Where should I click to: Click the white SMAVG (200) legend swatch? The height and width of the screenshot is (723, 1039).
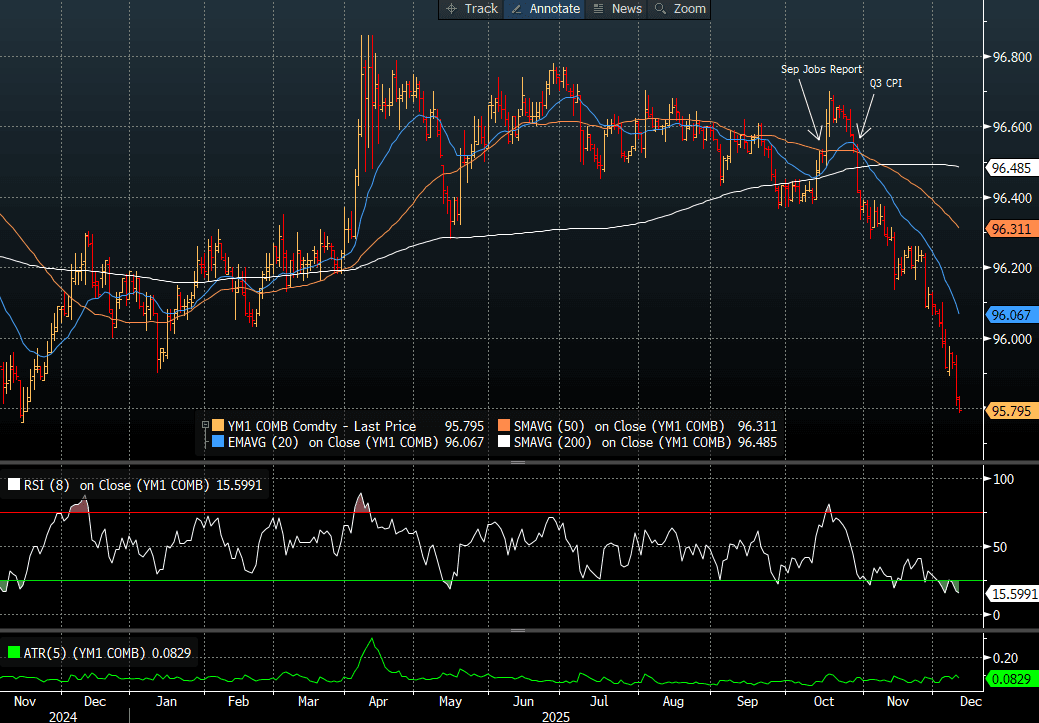pyautogui.click(x=503, y=442)
